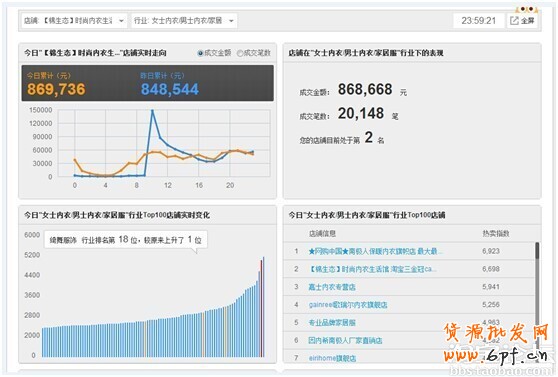The image size is (558, 377).
Task: Click the 热卖指数 column header
Action: point(496,234)
